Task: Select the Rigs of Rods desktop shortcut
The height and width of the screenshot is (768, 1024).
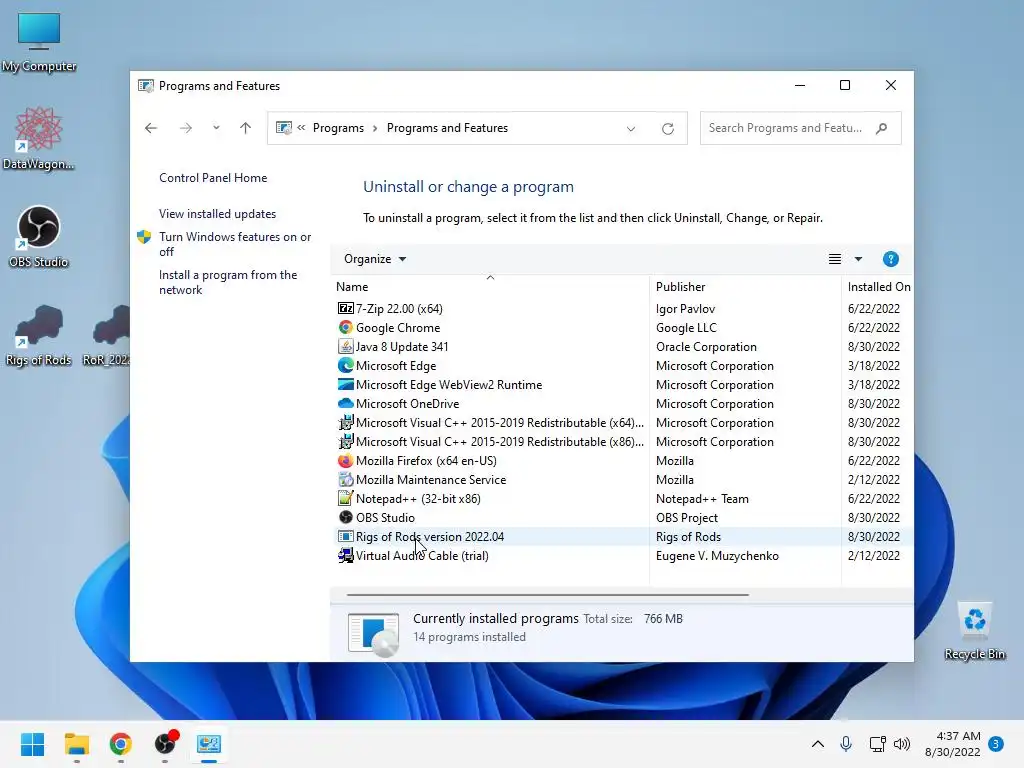Action: click(x=39, y=334)
